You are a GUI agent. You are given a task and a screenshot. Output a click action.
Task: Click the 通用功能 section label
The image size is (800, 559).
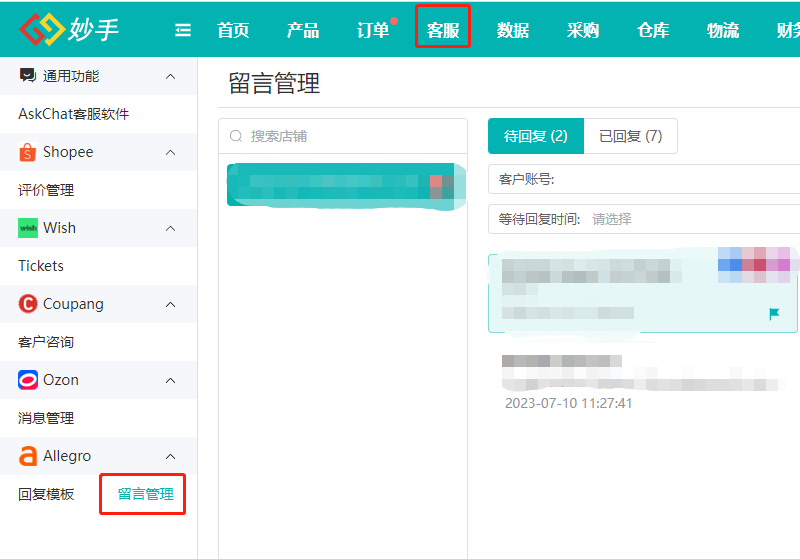point(71,76)
